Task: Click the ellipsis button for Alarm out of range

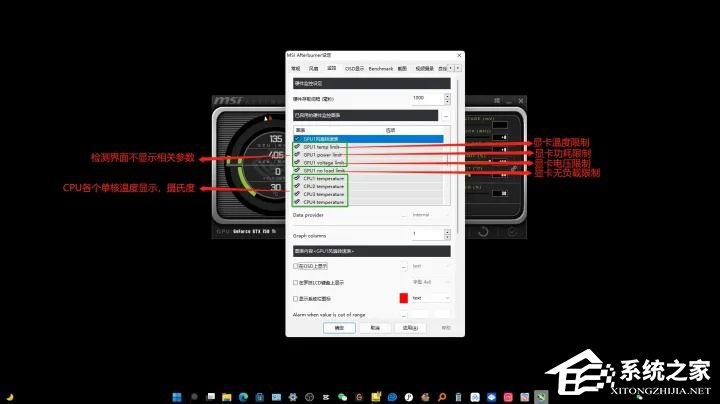Action: [404, 315]
